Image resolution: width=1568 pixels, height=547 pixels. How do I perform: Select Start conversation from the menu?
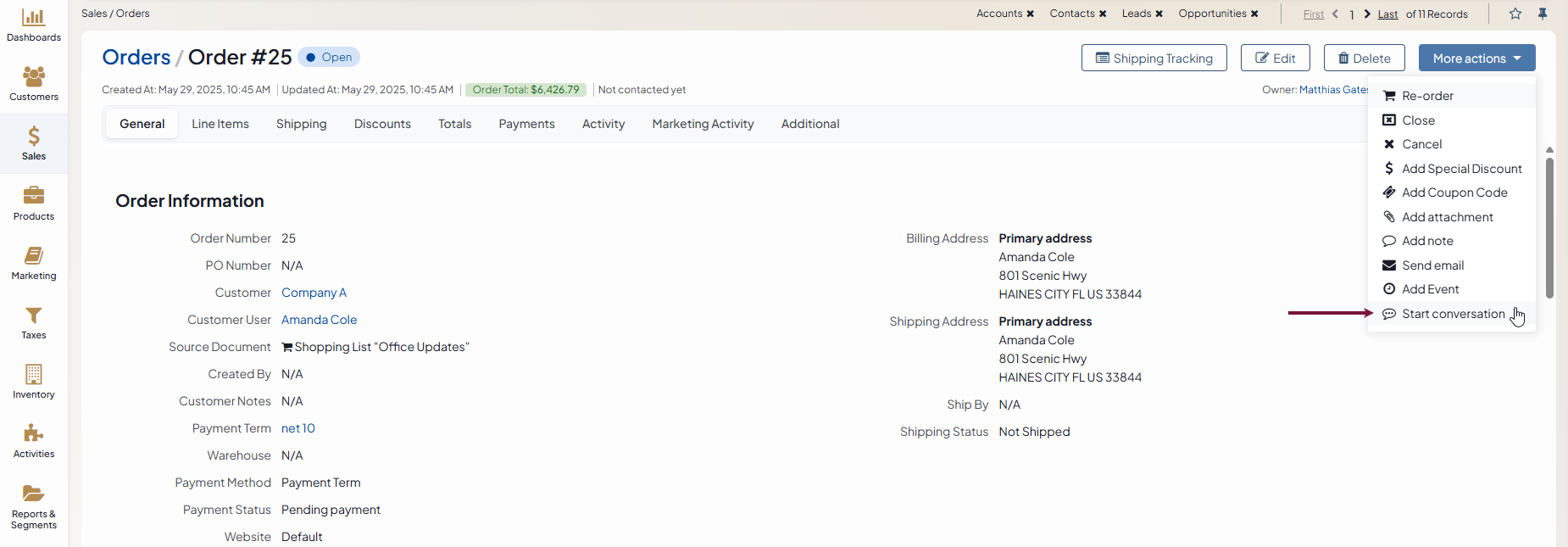tap(1453, 314)
